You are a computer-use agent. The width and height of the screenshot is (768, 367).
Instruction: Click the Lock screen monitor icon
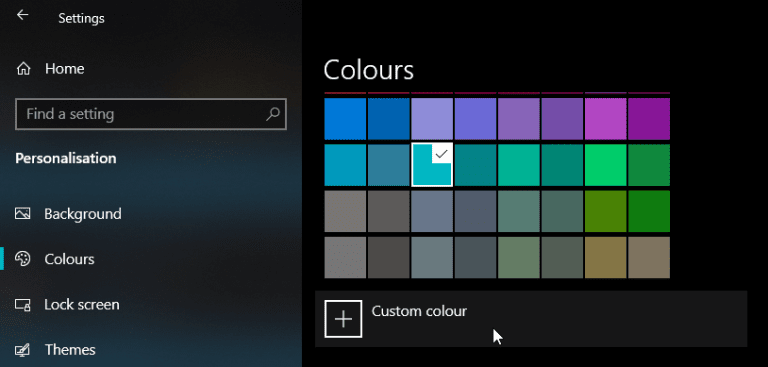click(23, 305)
